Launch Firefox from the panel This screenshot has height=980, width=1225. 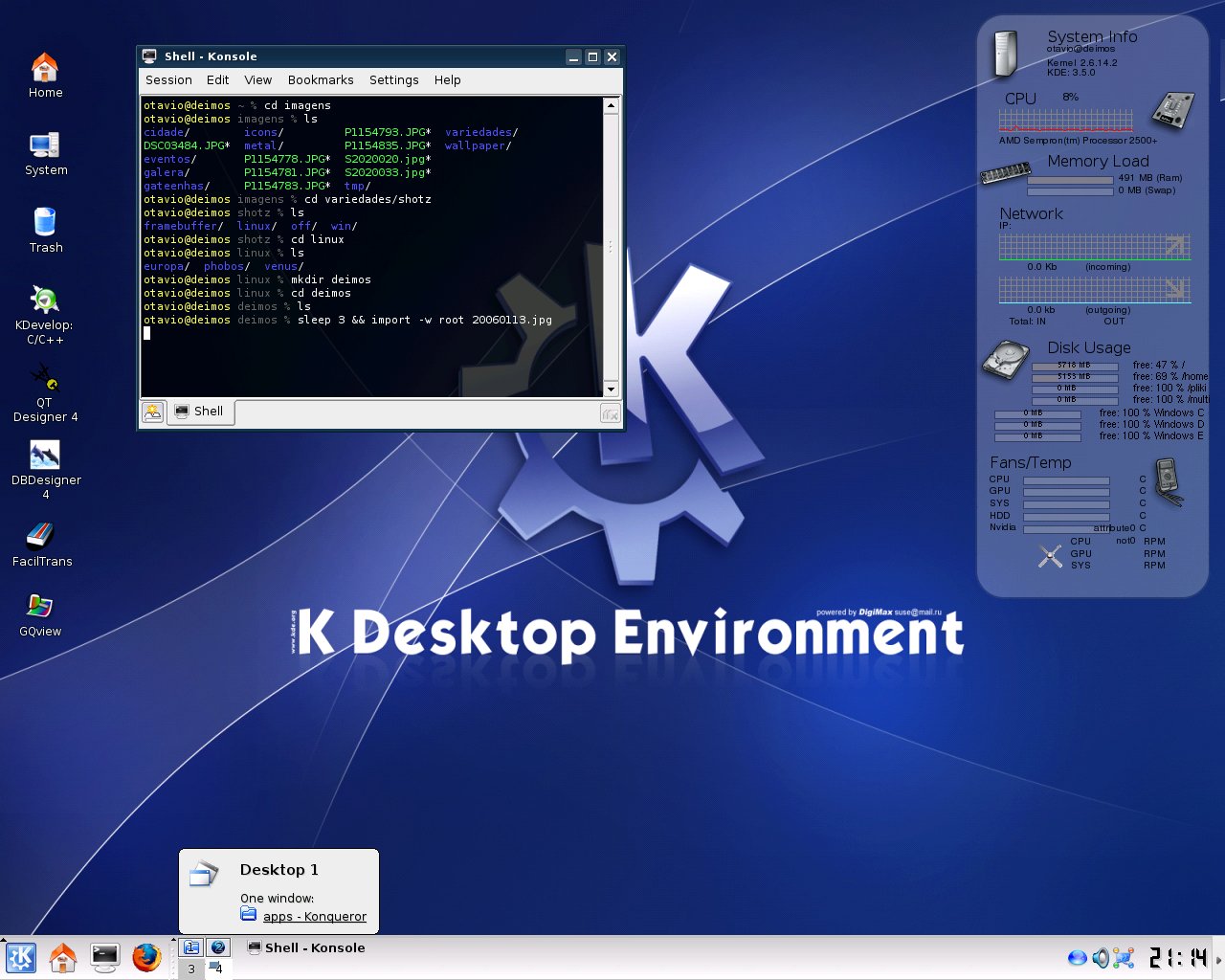click(x=146, y=957)
